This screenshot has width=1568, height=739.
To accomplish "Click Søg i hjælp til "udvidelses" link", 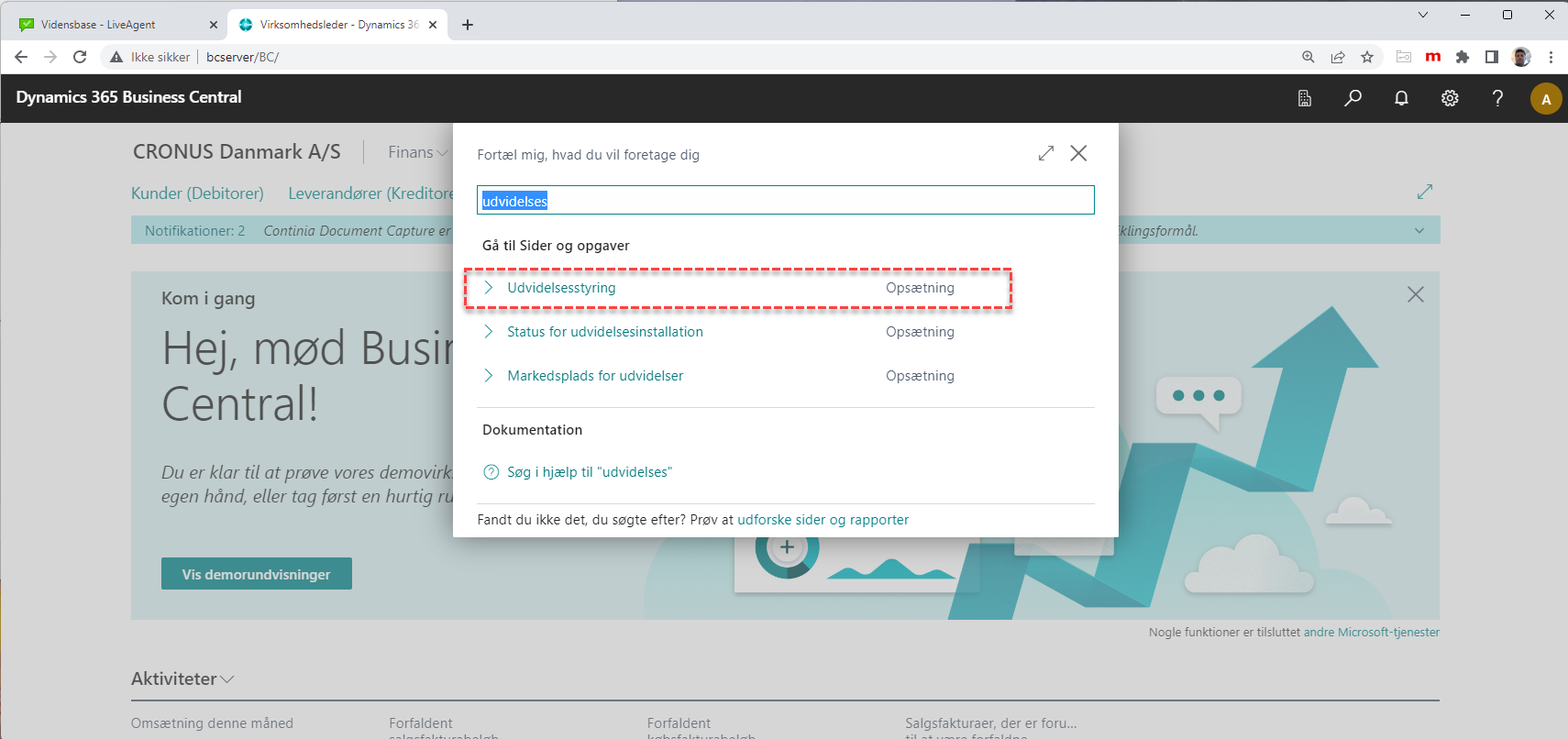I will pos(590,472).
